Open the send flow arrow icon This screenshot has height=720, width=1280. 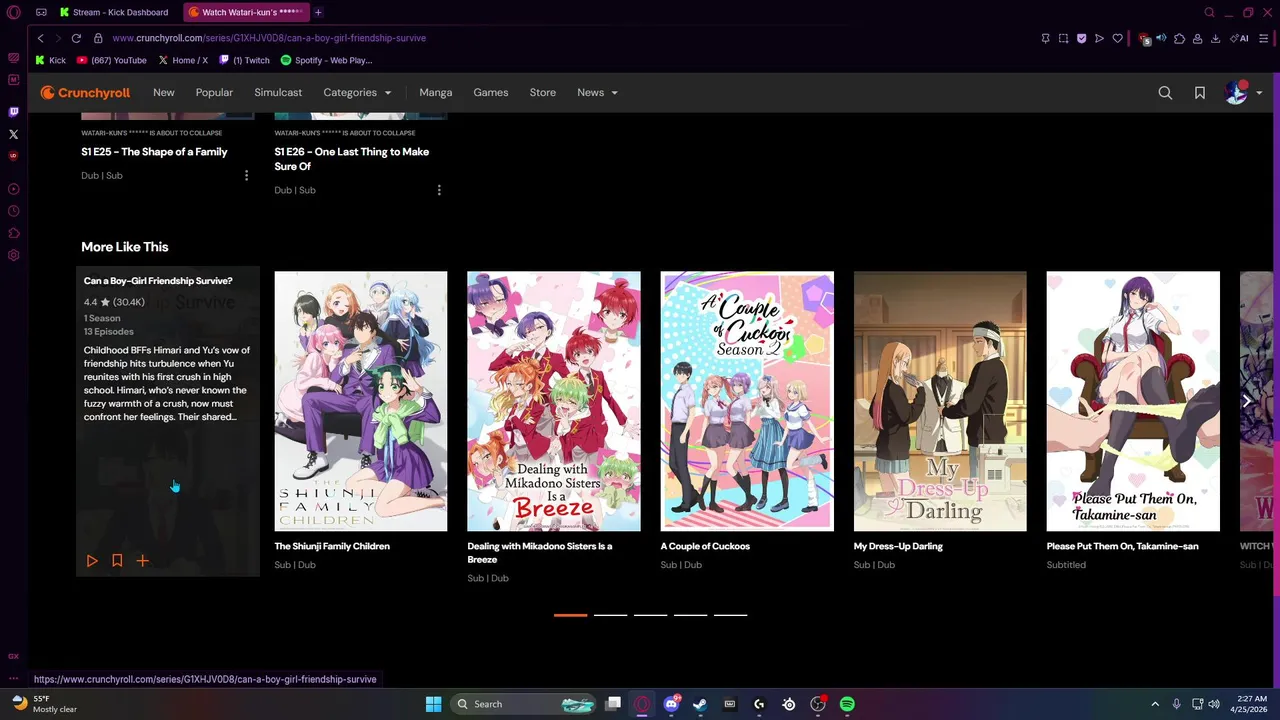click(1099, 38)
